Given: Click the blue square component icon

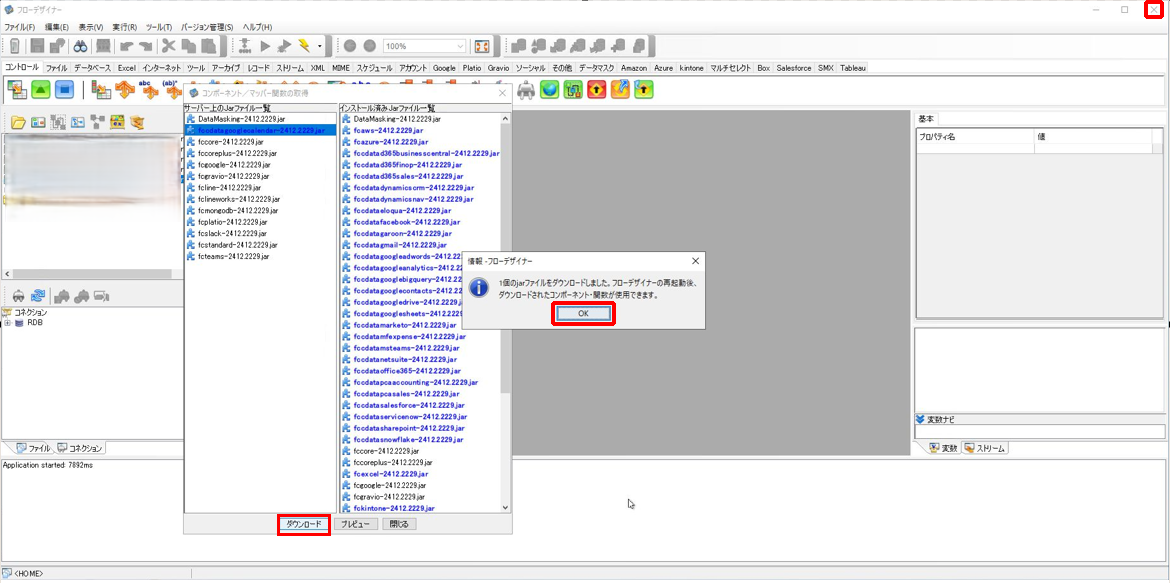Looking at the screenshot, I should pyautogui.click(x=64, y=90).
